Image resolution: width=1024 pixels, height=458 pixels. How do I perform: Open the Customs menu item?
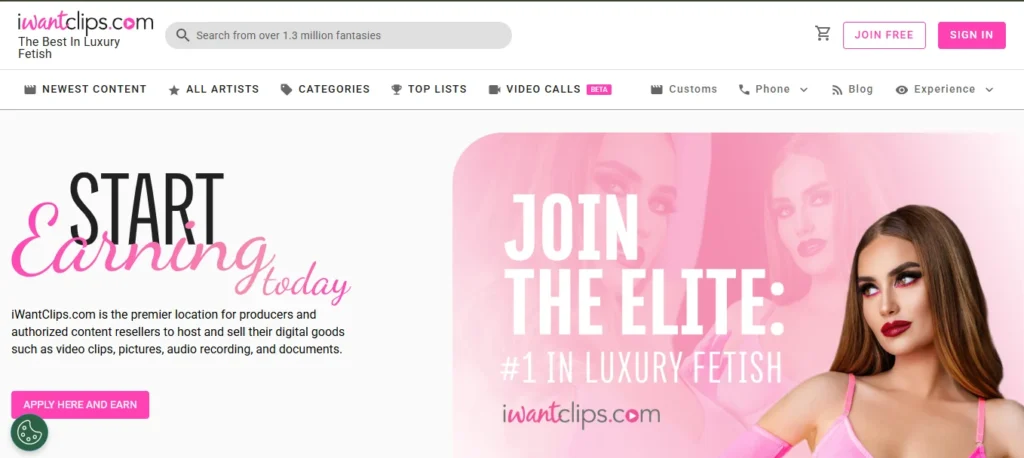coord(684,90)
